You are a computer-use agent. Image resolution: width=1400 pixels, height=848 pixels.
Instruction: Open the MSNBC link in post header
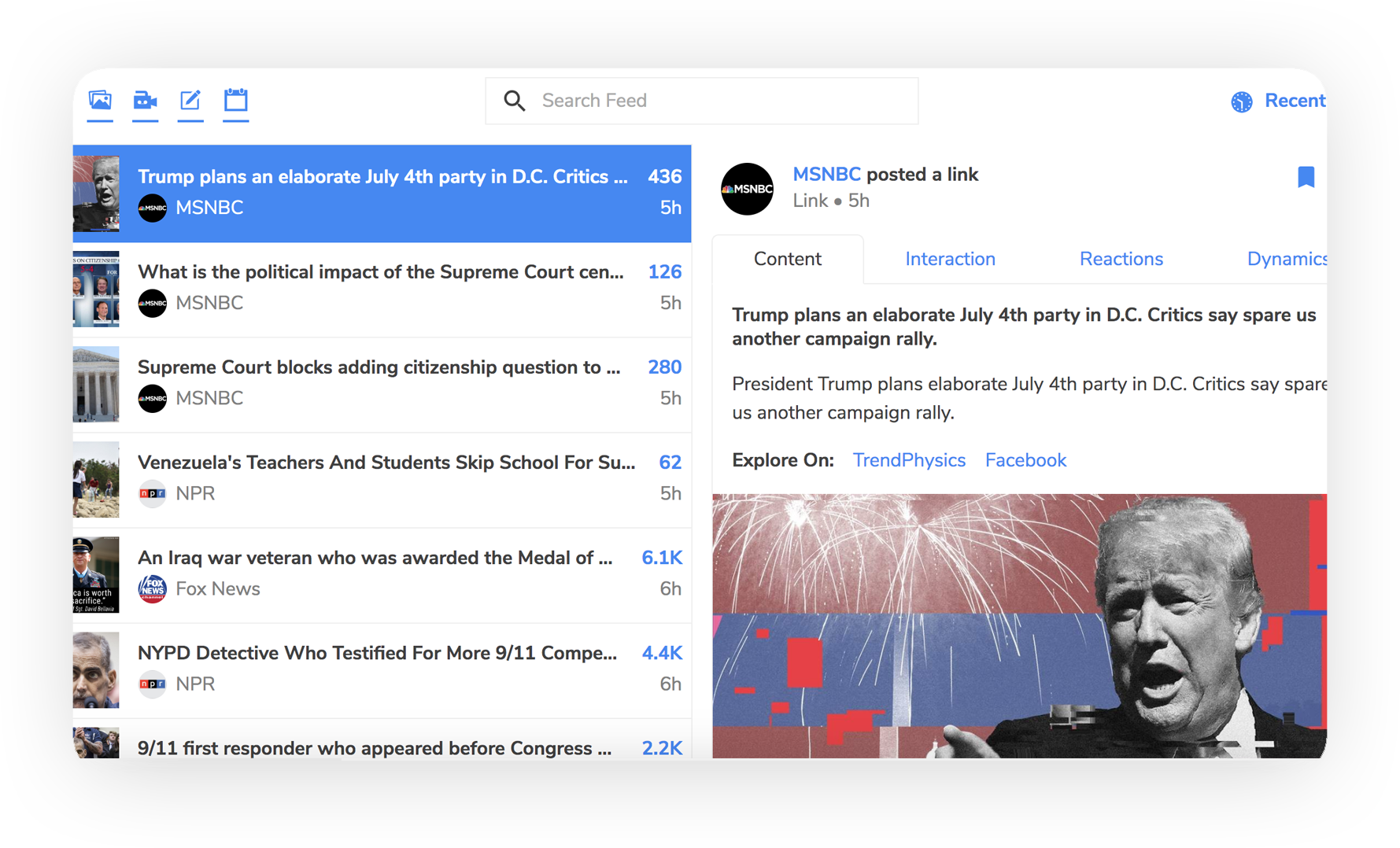tap(826, 175)
